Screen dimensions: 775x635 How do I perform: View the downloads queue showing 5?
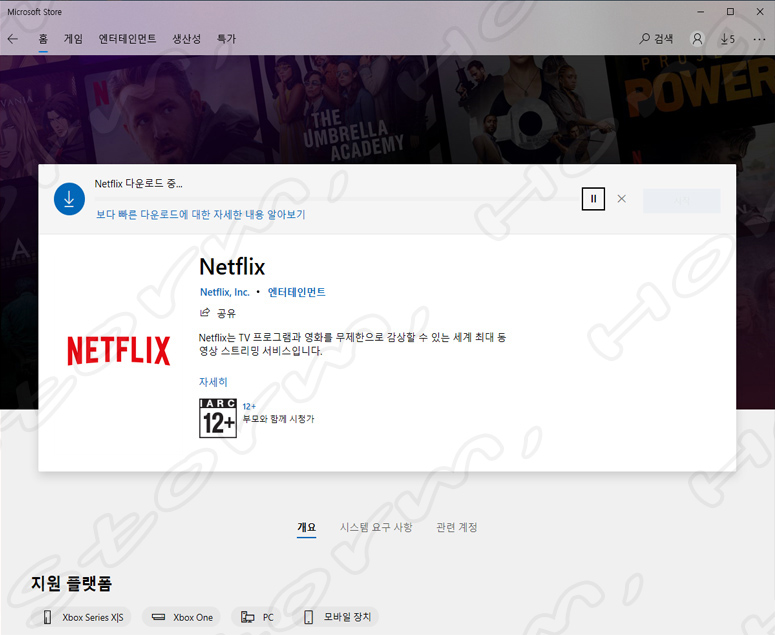coord(728,39)
